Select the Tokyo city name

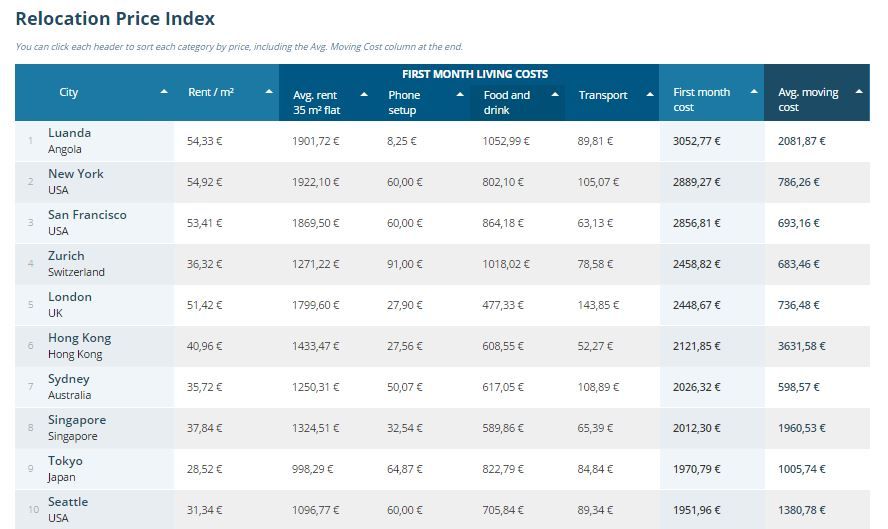tap(65, 461)
